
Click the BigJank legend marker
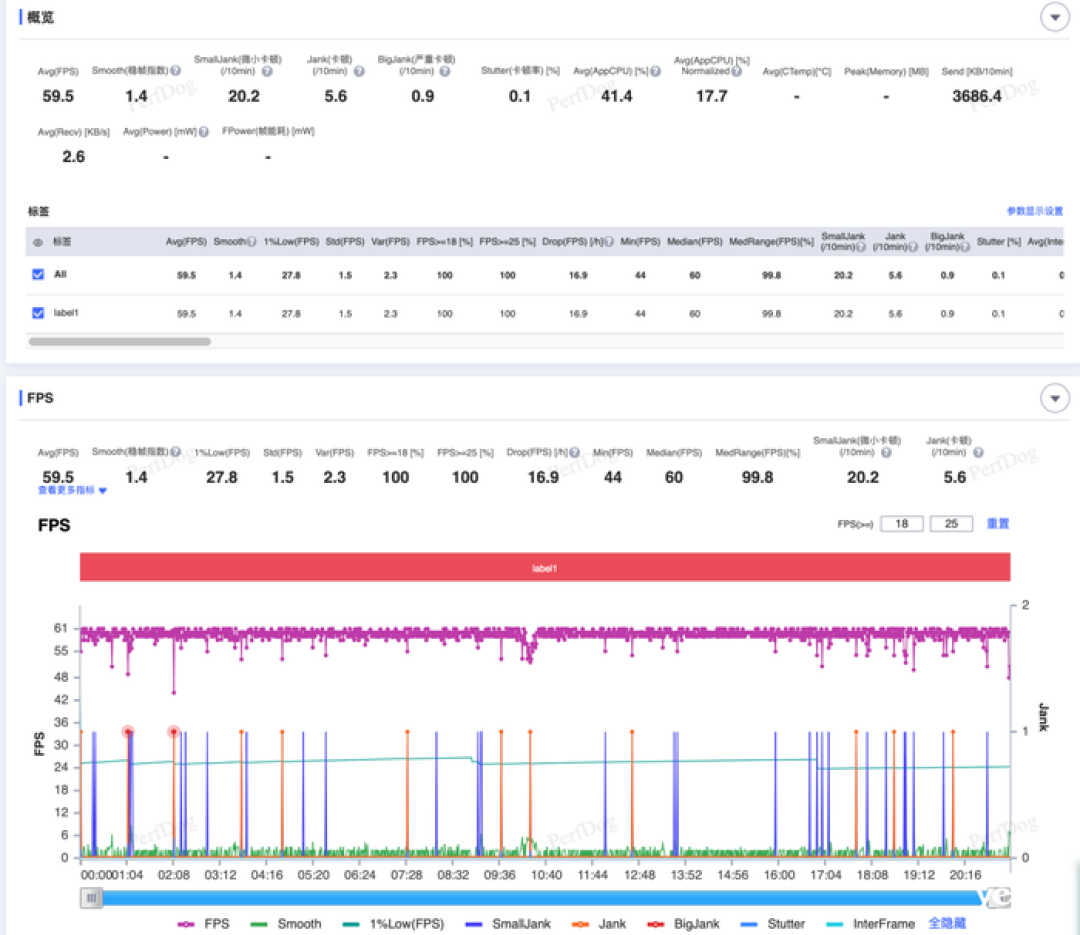[x=656, y=924]
